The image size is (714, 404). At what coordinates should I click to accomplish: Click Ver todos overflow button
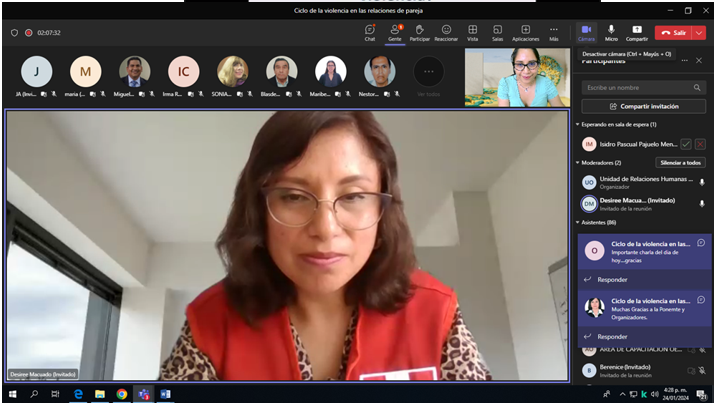click(x=428, y=72)
